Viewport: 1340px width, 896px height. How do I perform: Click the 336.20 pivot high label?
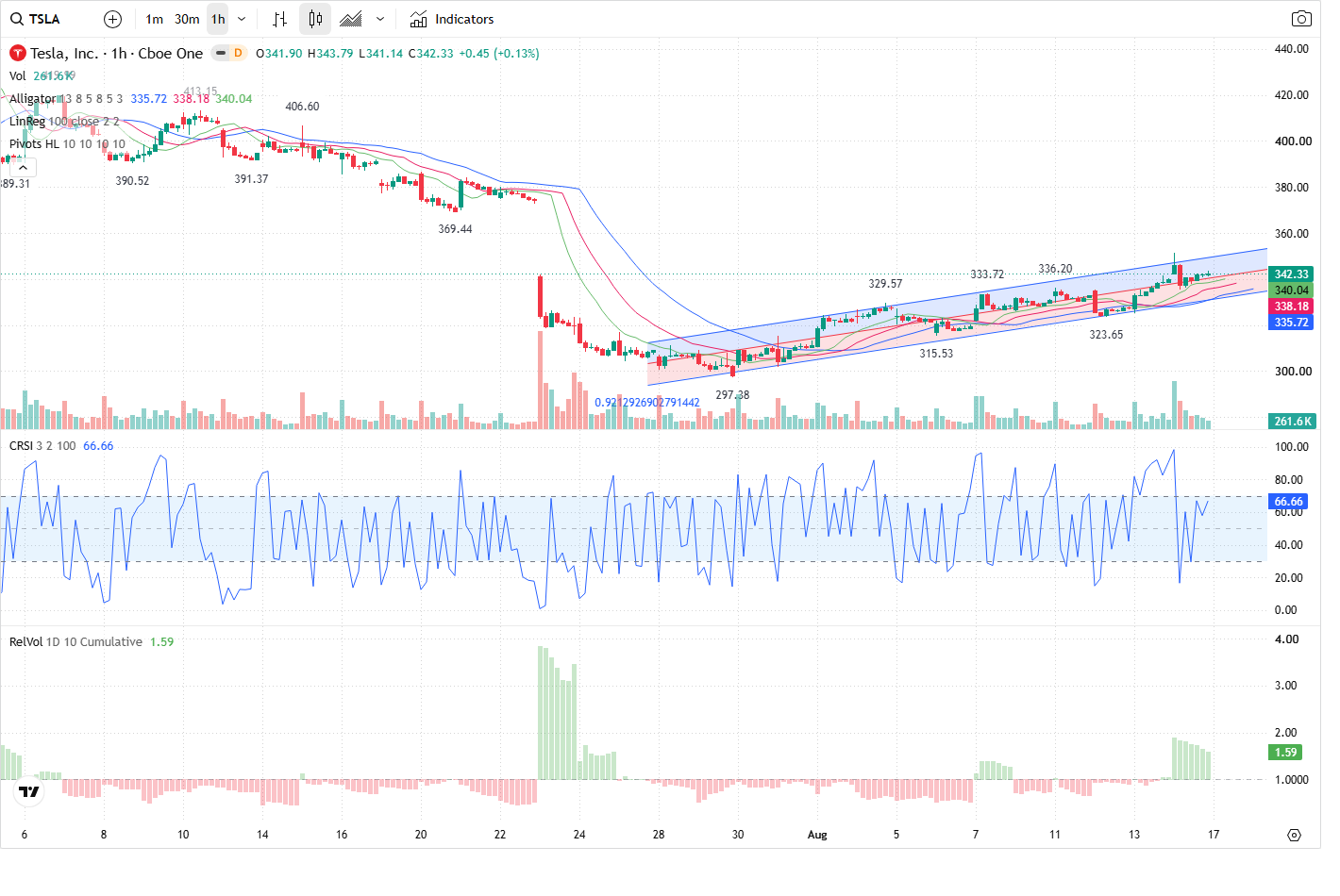[1055, 269]
